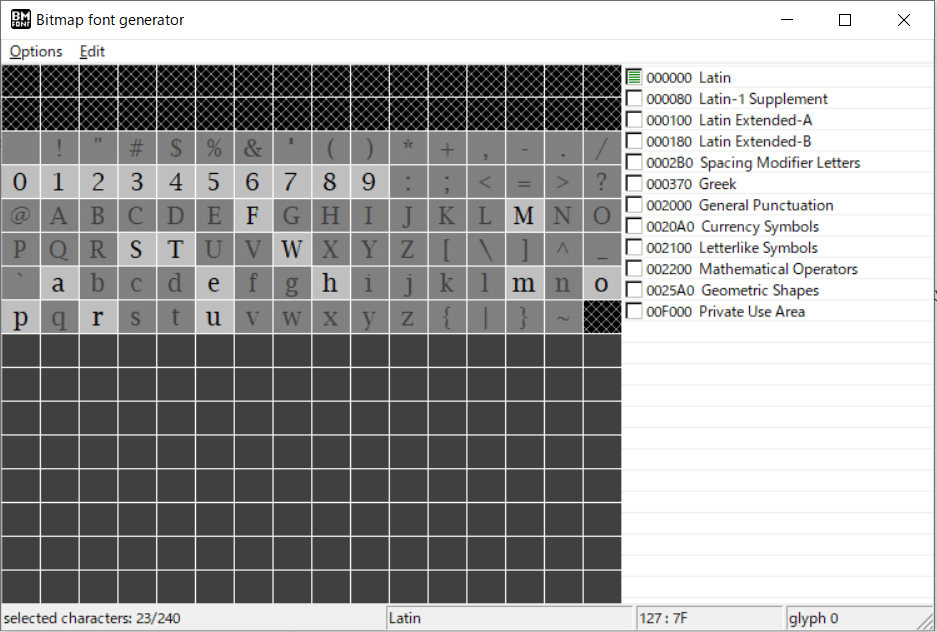Select the capital 'Z' glyph cell
The height and width of the screenshot is (632, 937).
coord(408,249)
